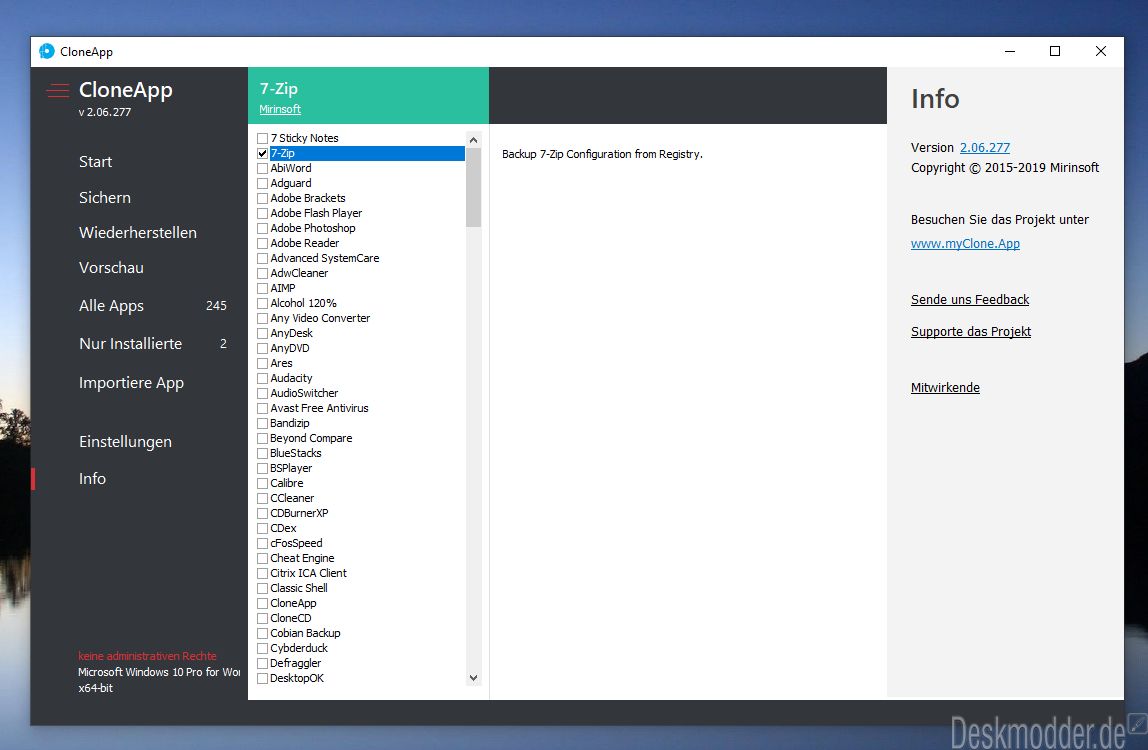Select Adobe Brackets in the list

[308, 198]
